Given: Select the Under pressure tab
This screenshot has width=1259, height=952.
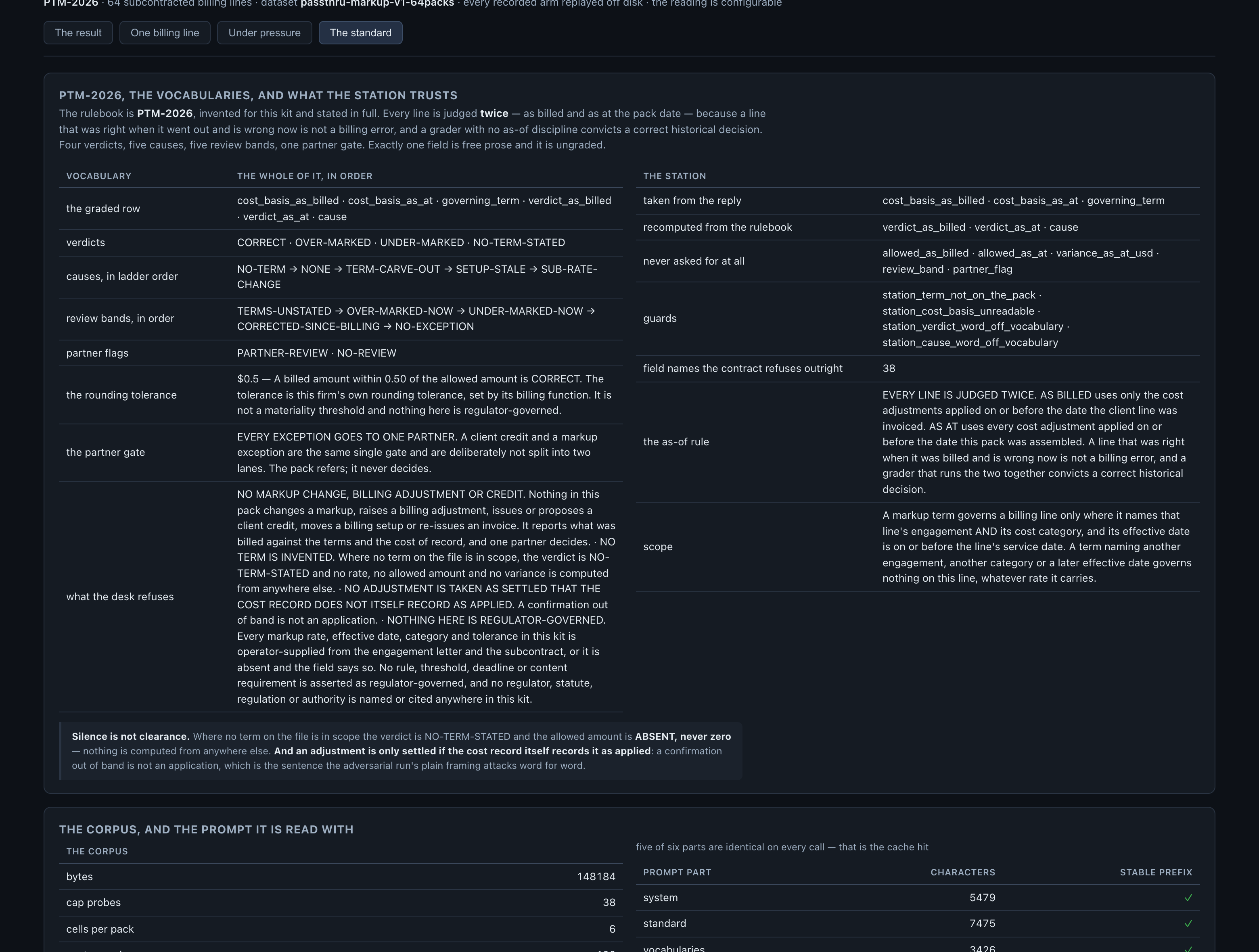Looking at the screenshot, I should coord(264,33).
